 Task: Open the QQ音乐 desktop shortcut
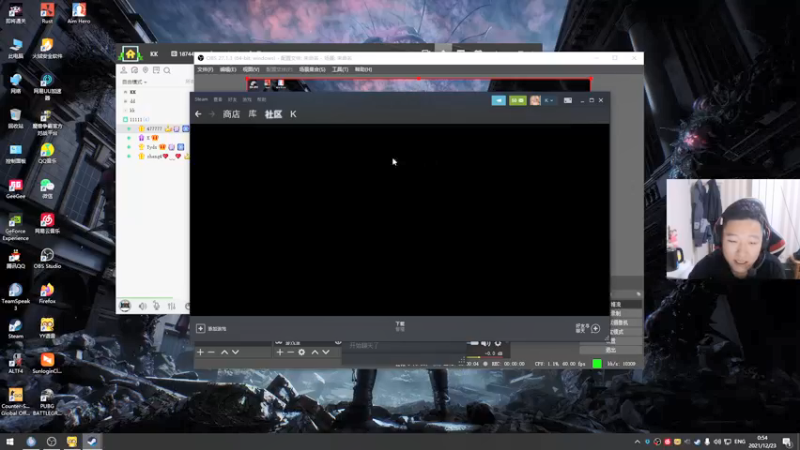tap(47, 153)
